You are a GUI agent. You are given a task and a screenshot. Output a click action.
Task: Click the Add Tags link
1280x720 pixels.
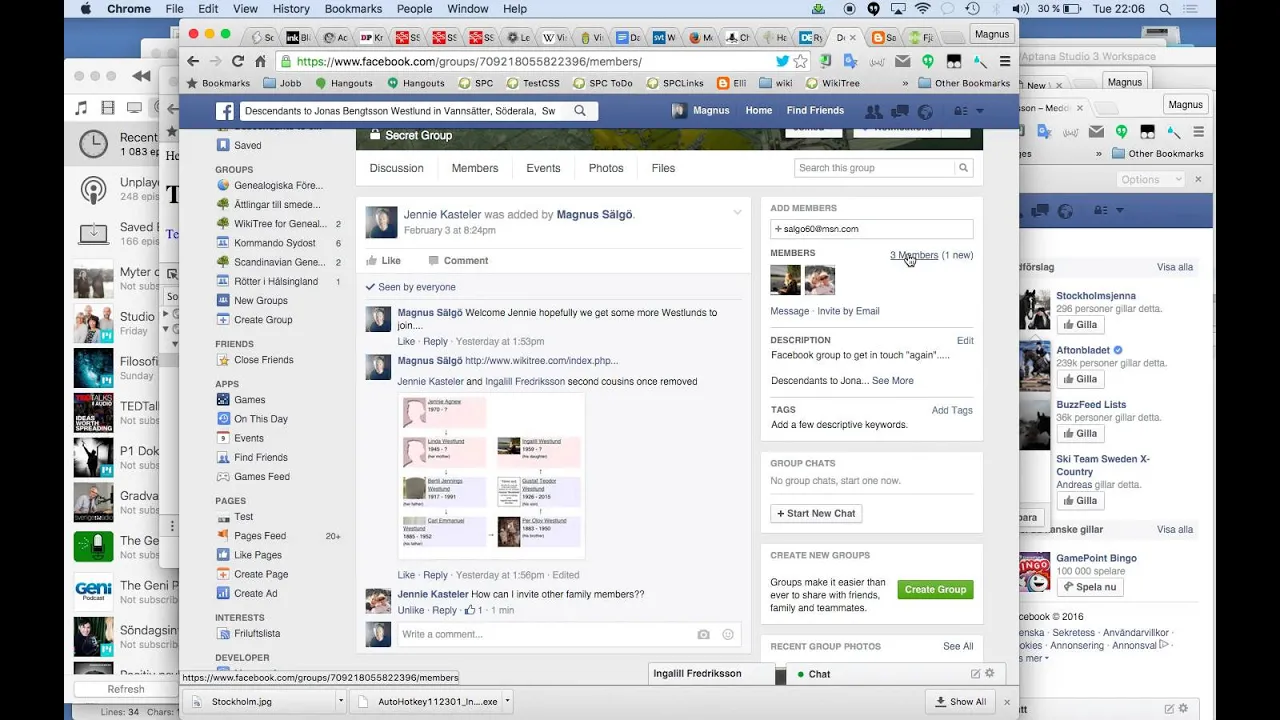click(x=952, y=410)
